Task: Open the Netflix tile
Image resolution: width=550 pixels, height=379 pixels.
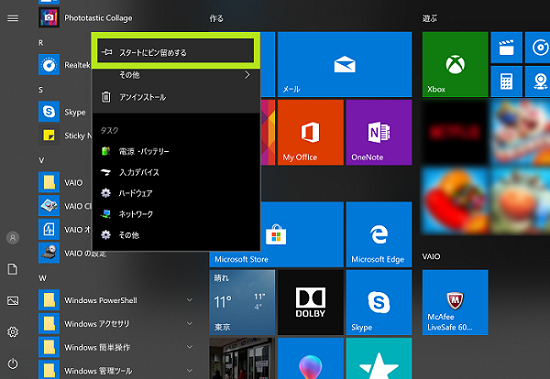Action: 455,132
